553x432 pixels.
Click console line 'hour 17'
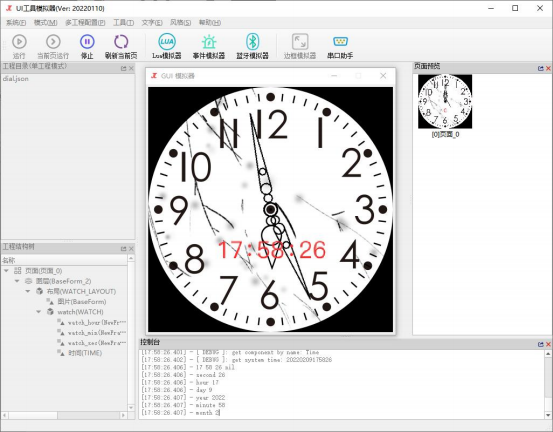(207, 382)
